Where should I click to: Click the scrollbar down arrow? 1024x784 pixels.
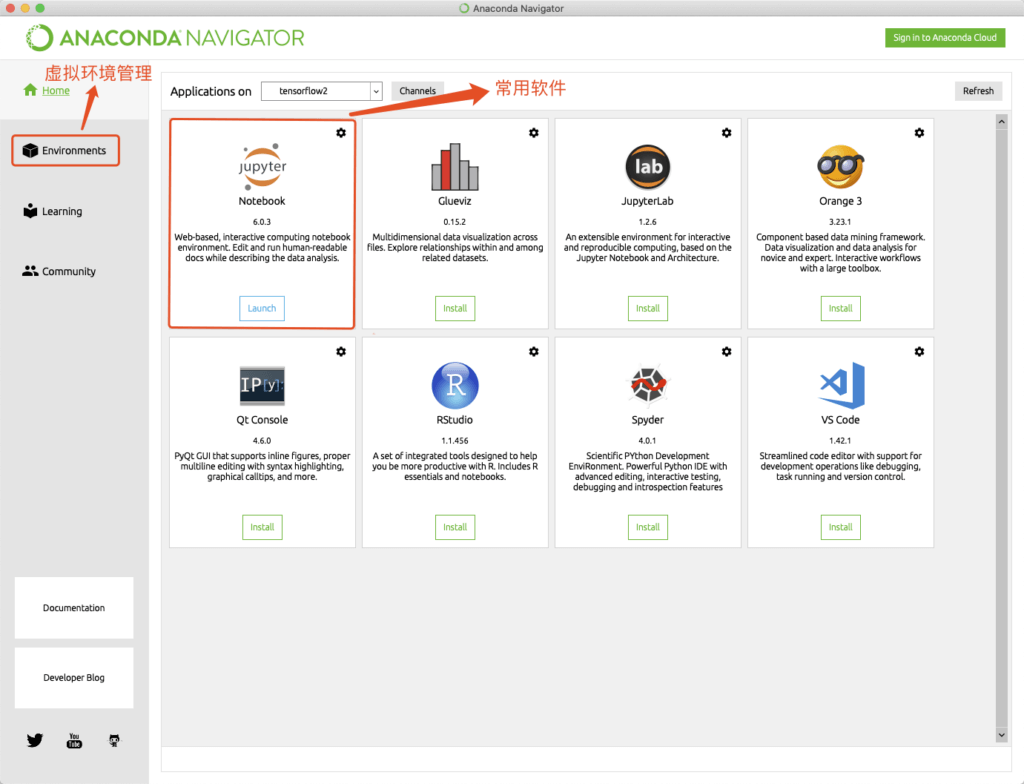(1002, 735)
